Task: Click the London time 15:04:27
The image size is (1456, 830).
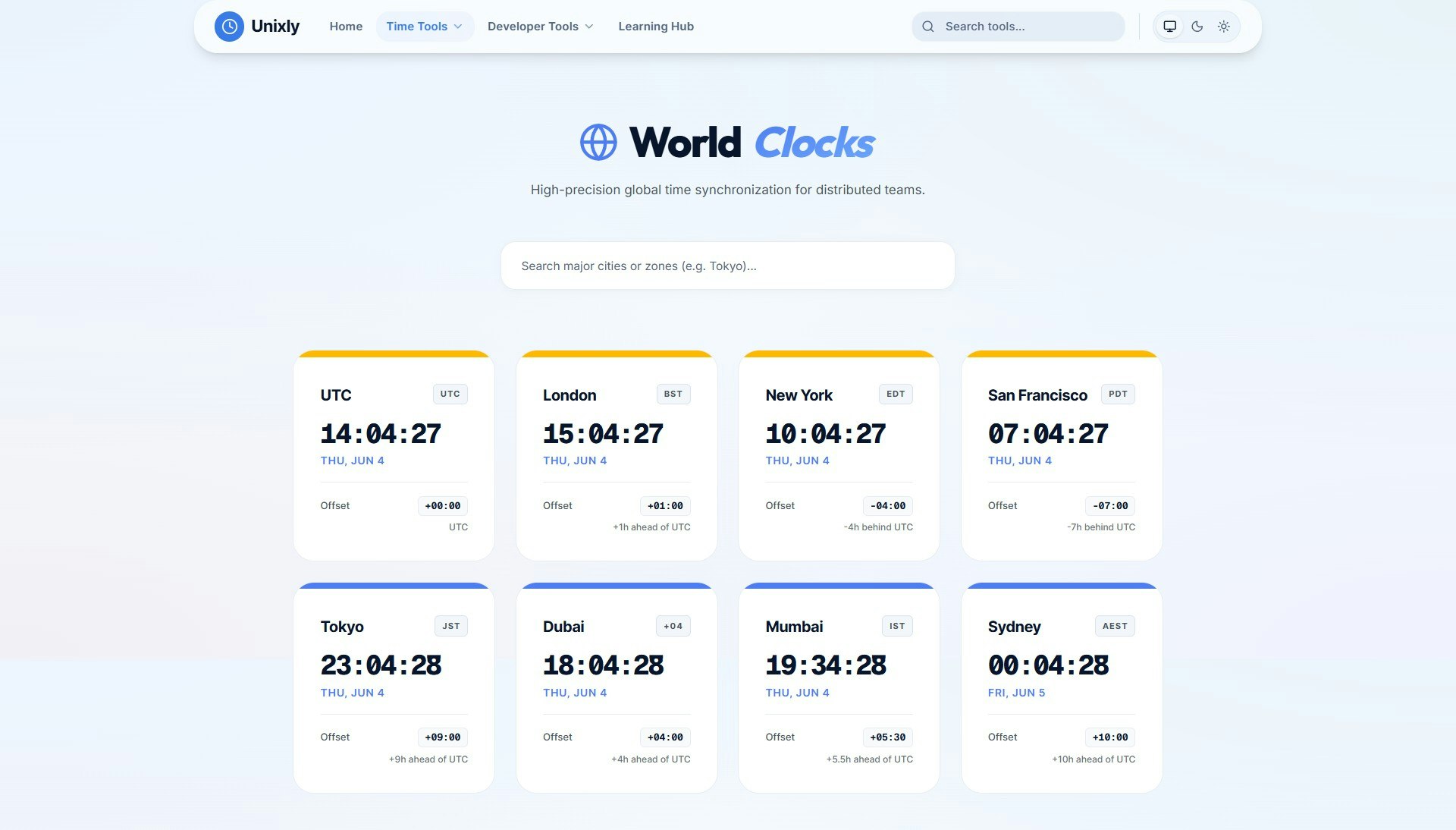Action: point(603,434)
